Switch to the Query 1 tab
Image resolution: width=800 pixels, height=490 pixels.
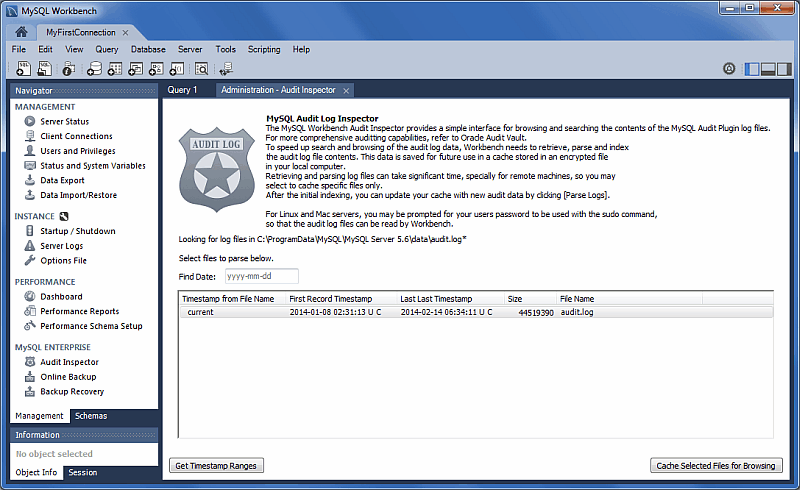182,90
